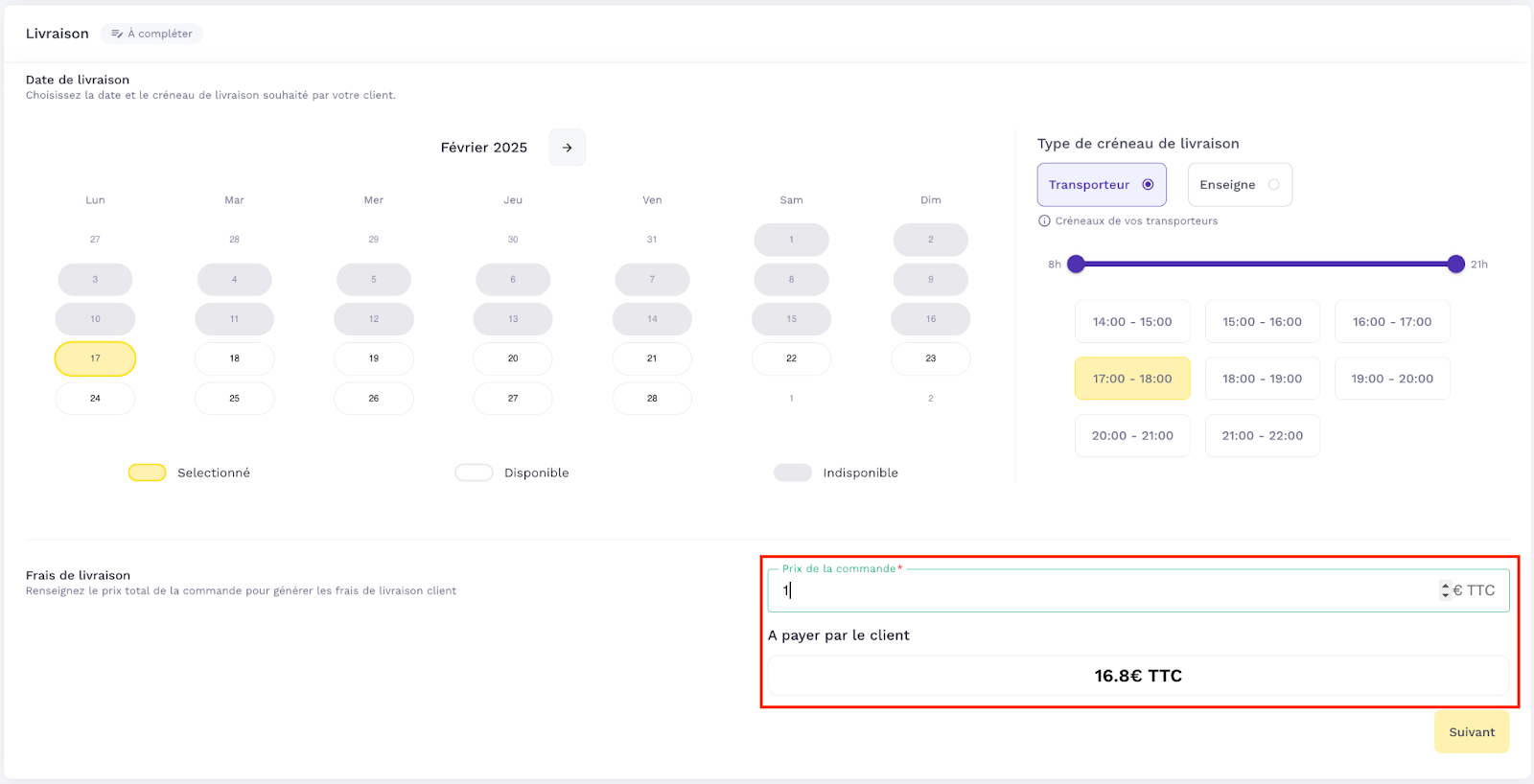
Task: Pick February 22 on the calendar
Action: [x=791, y=358]
